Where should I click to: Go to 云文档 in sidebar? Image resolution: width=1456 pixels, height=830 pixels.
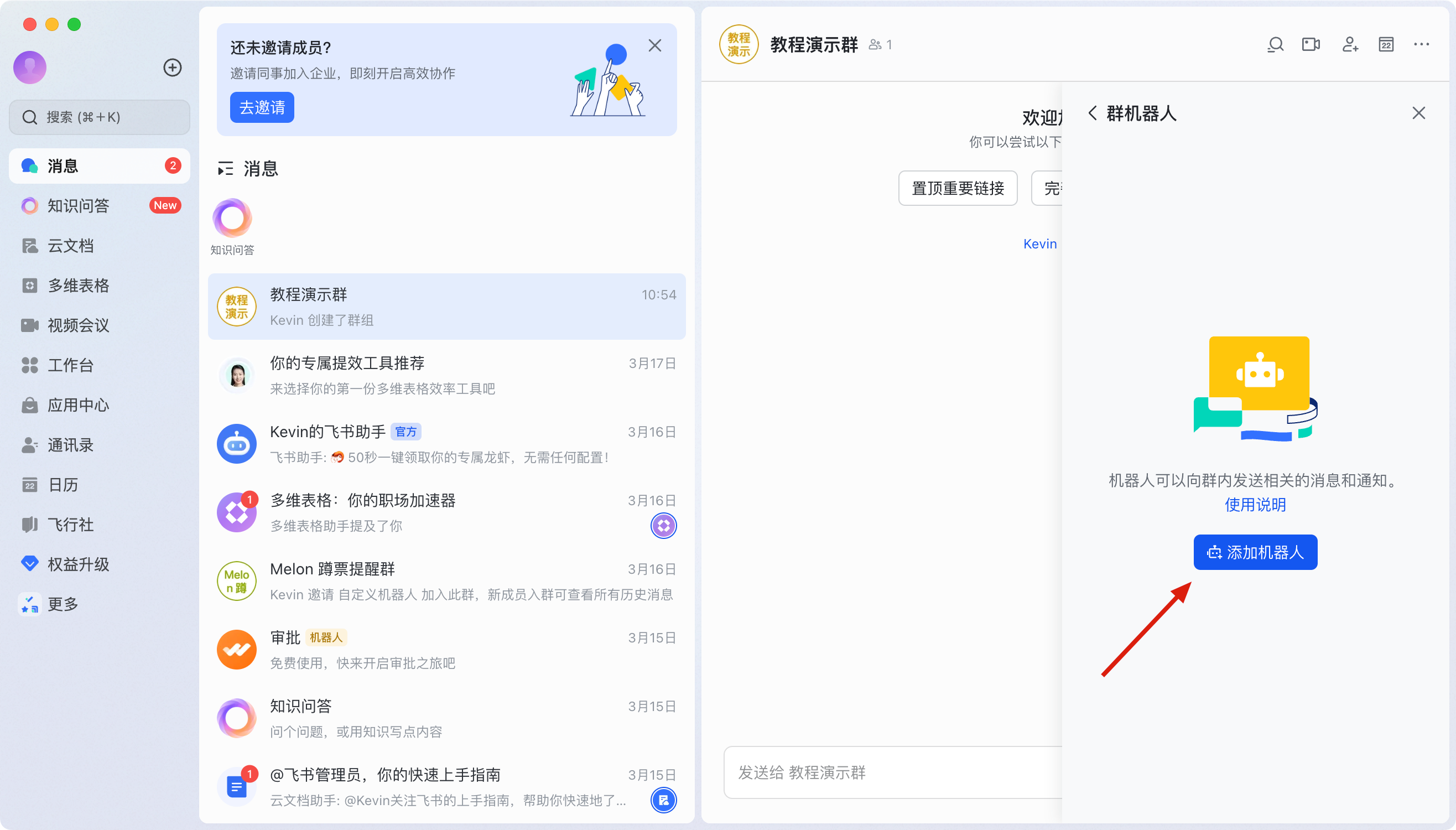pyautogui.click(x=100, y=246)
